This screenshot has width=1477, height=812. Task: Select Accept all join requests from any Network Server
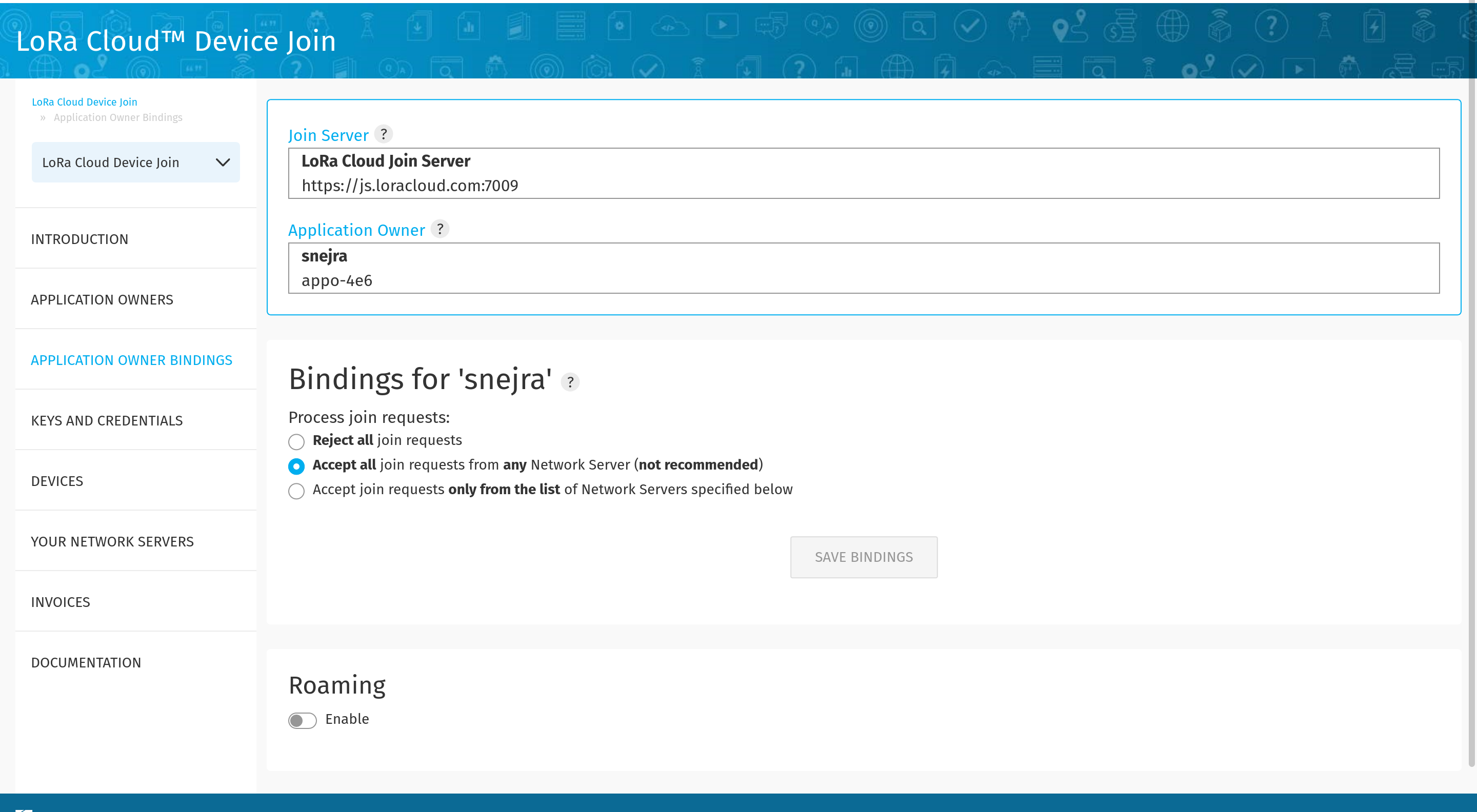pos(296,466)
